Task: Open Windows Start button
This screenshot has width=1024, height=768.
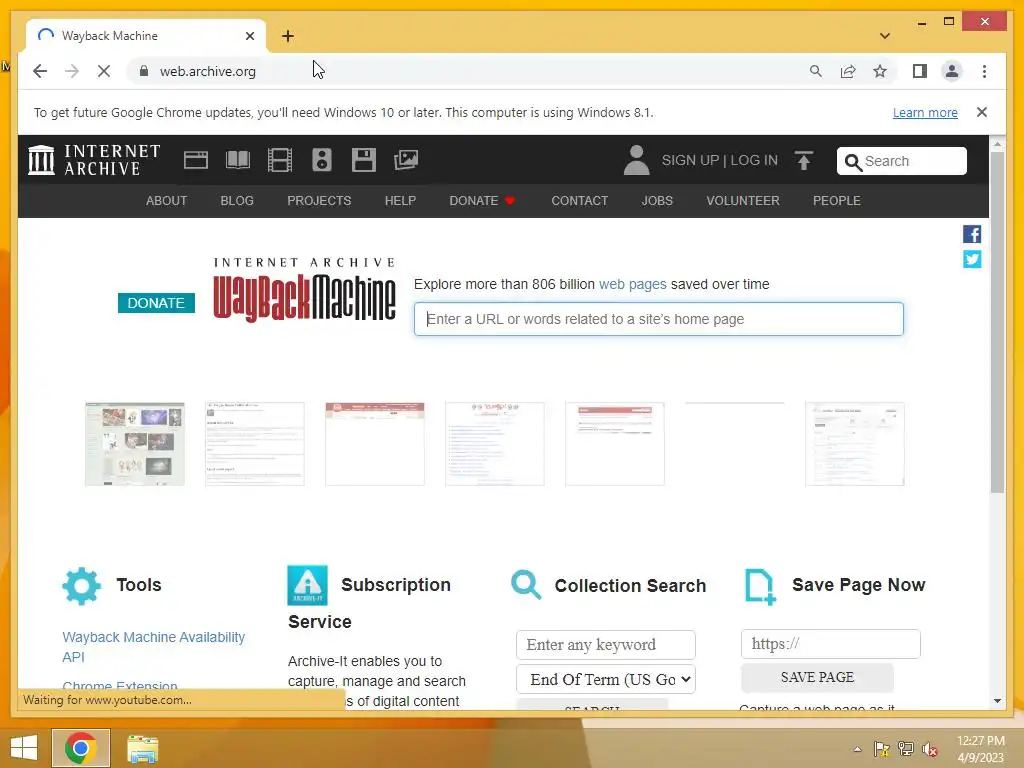Action: click(24, 748)
